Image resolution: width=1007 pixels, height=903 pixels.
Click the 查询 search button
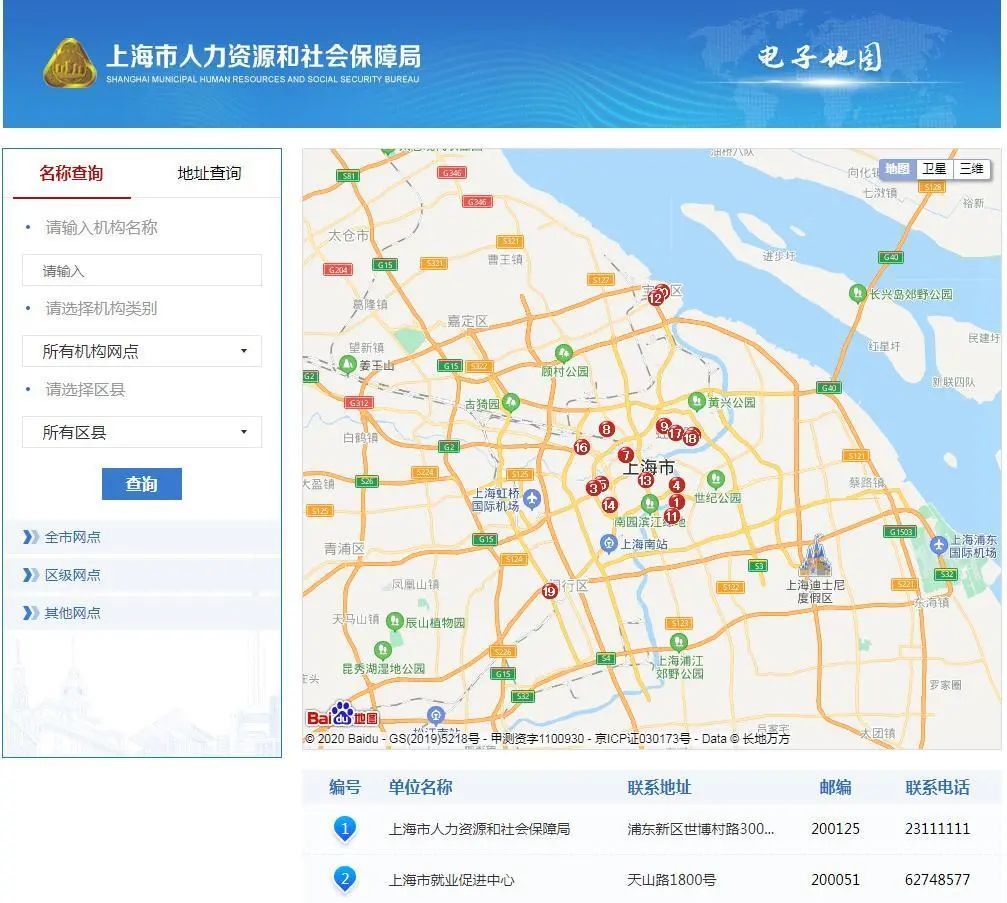[142, 484]
